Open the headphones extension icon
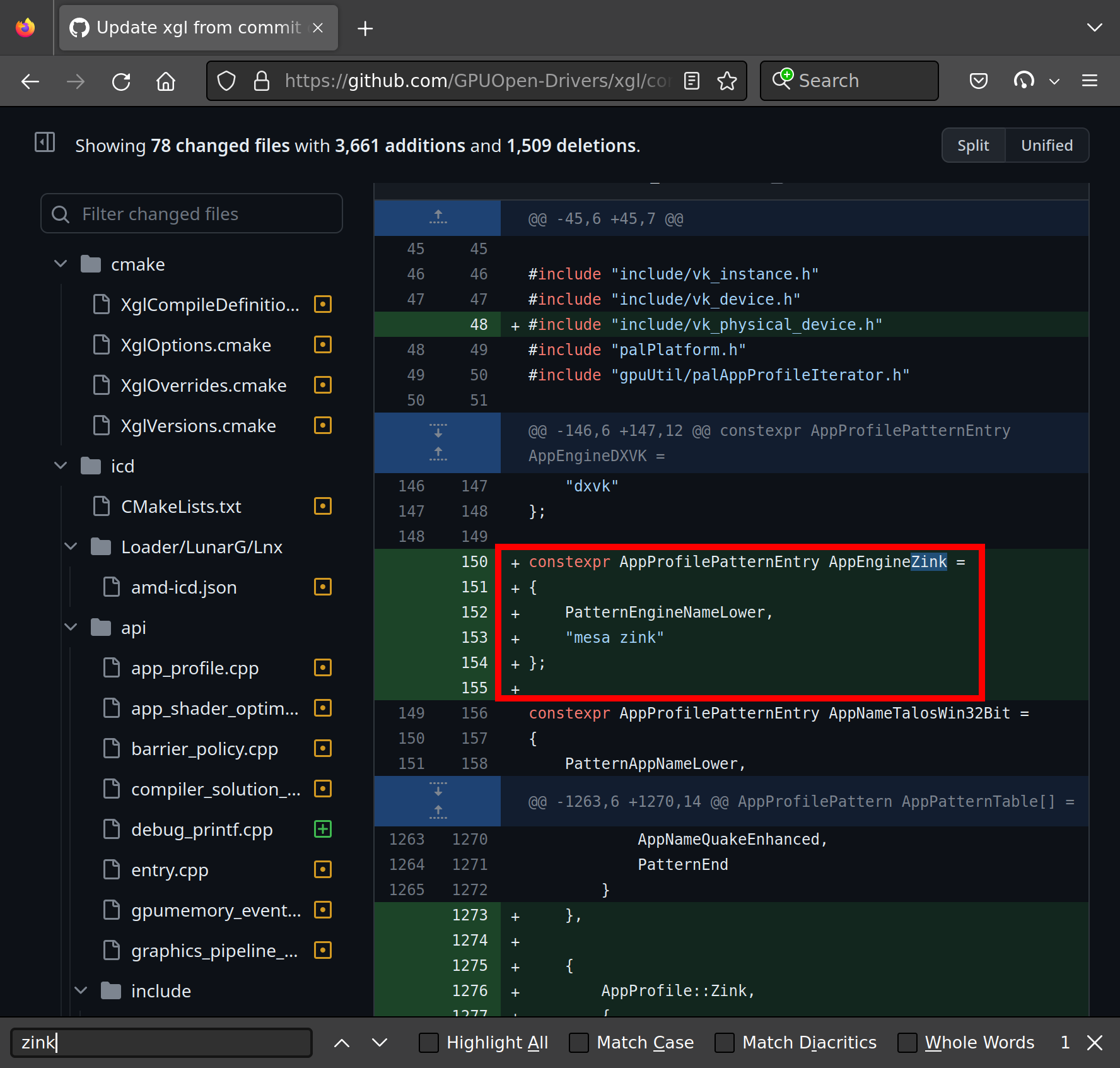The width and height of the screenshot is (1120, 1068). coord(1024,81)
